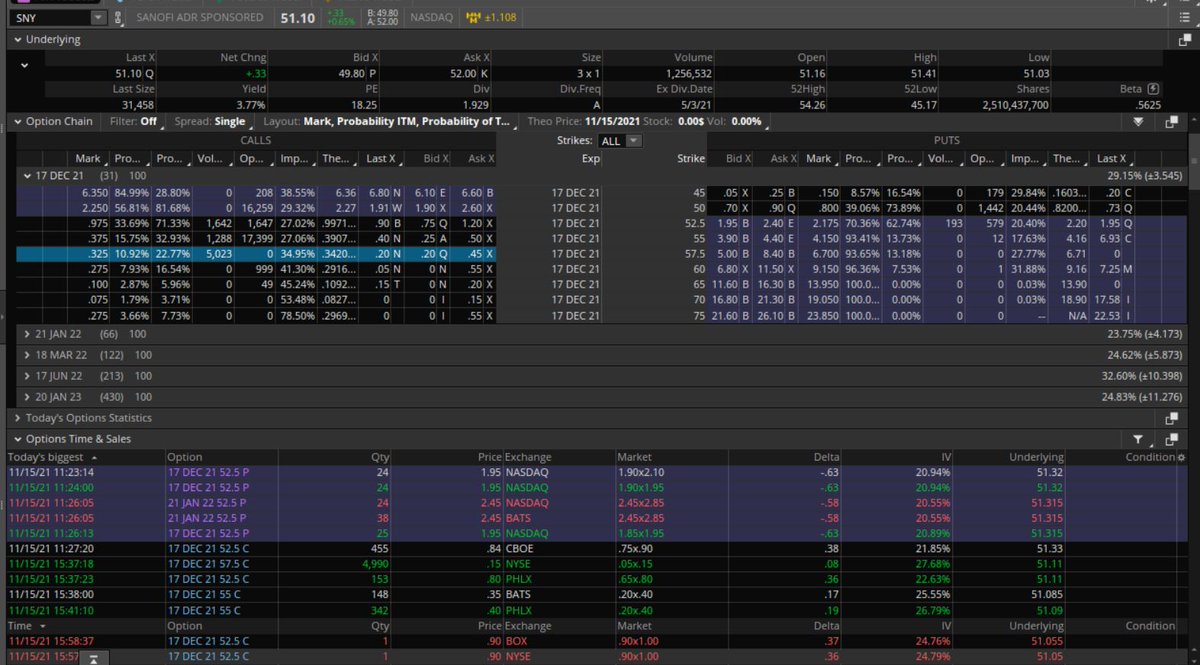Image resolution: width=1200 pixels, height=665 pixels.
Task: Click the puts Last X column header
Action: (x=1115, y=158)
